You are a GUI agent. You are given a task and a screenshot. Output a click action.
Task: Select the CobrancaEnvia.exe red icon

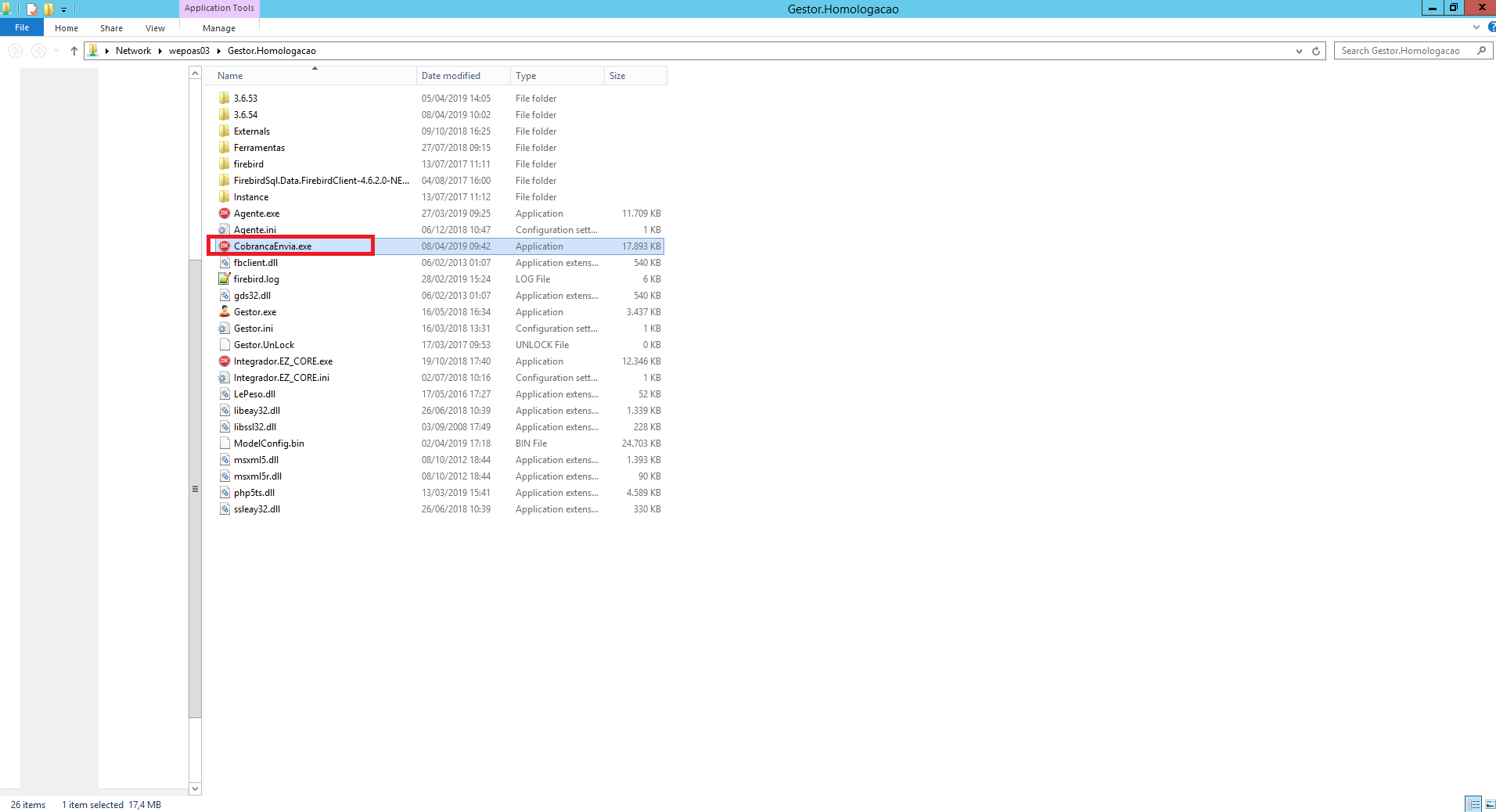point(225,246)
